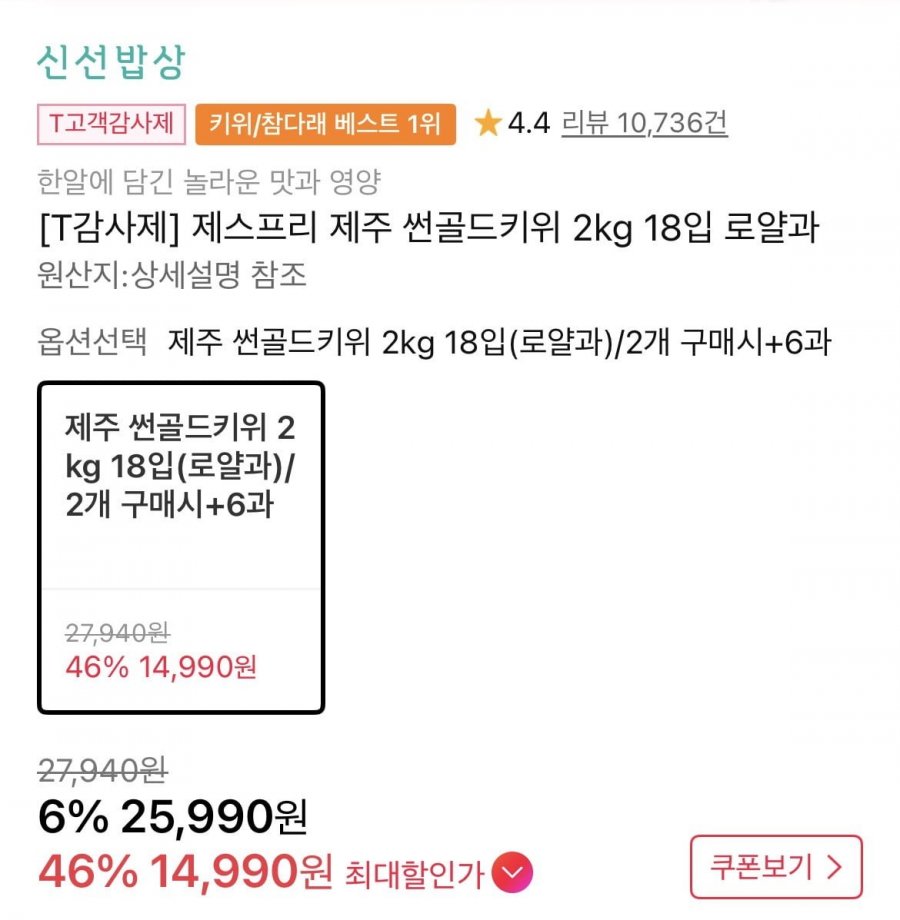Open the 신선밥상 brand store link
This screenshot has height=920, width=900.
tap(110, 64)
